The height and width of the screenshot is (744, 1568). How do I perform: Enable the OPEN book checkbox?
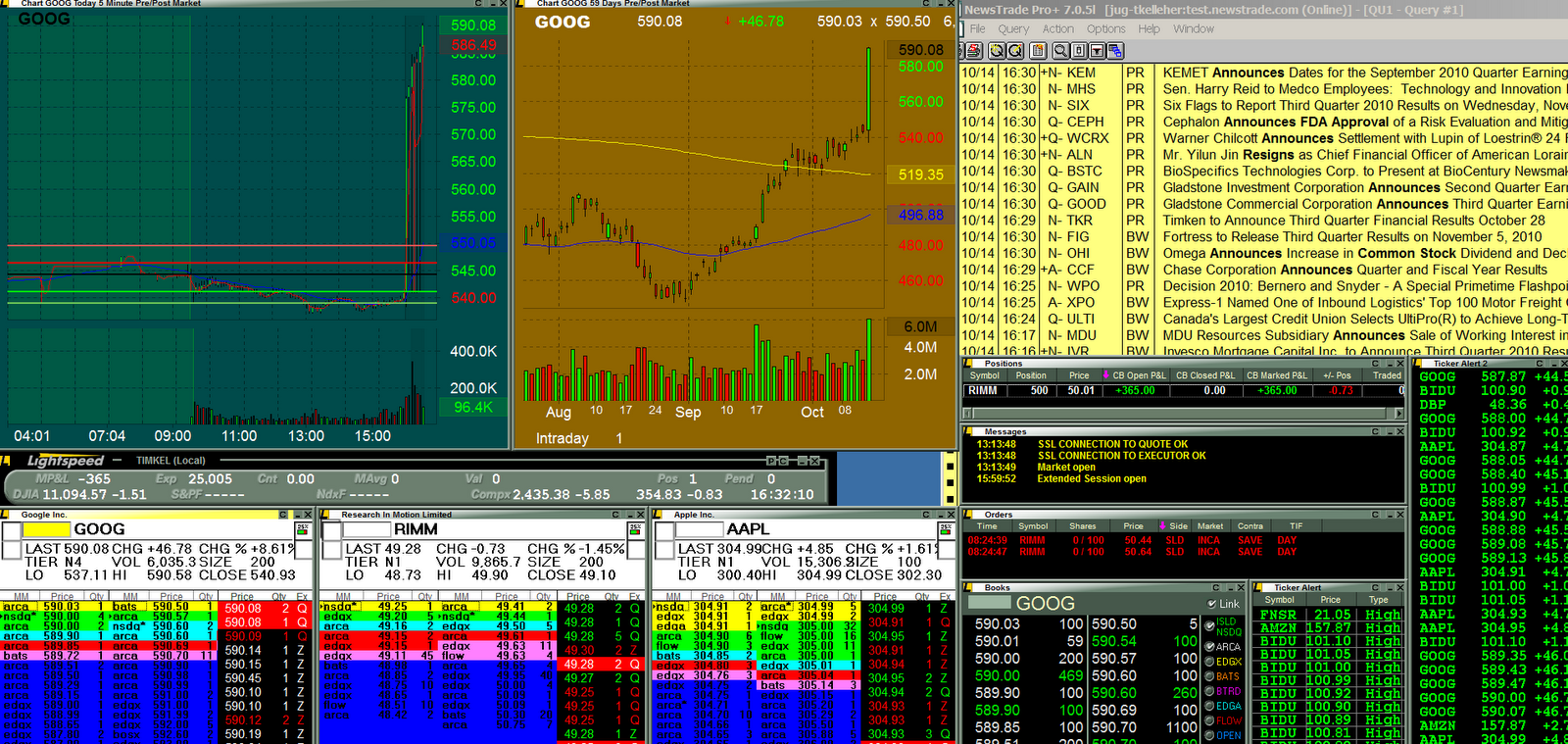coord(1210,735)
